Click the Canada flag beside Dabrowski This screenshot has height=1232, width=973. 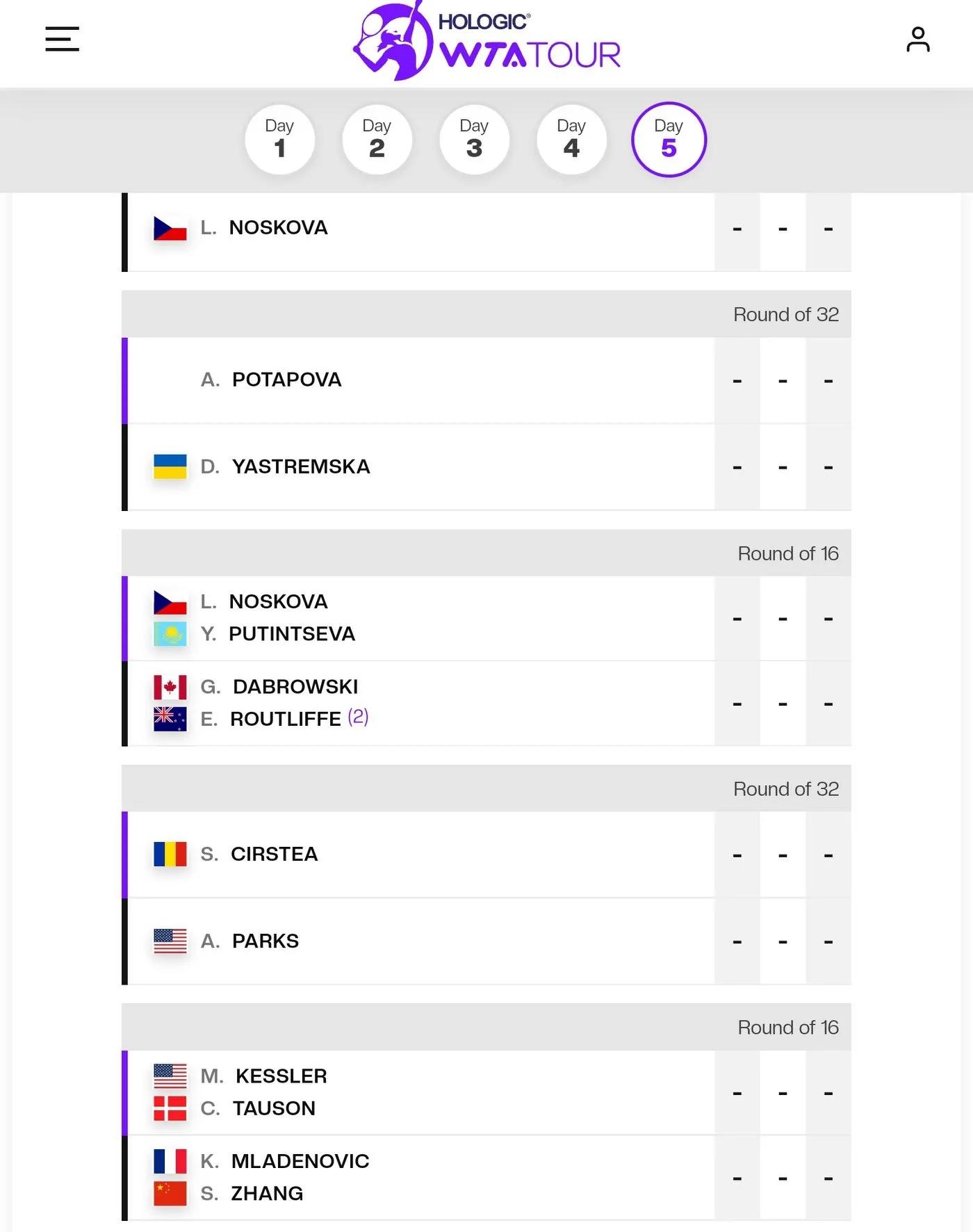coord(170,687)
